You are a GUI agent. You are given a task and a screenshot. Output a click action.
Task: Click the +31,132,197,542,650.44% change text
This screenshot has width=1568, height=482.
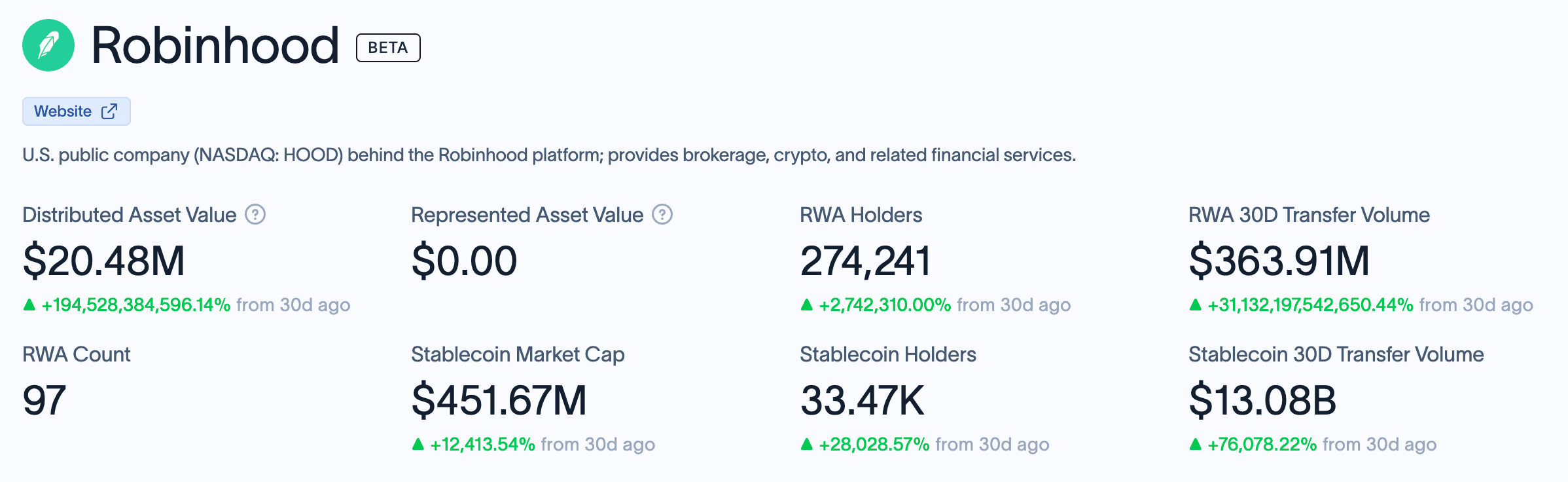[x=1311, y=305]
